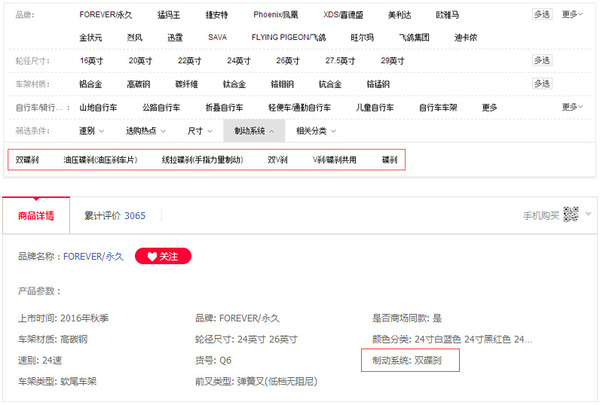Click the QR code icon beside 手机购买
This screenshot has width=600, height=405.
571,214
